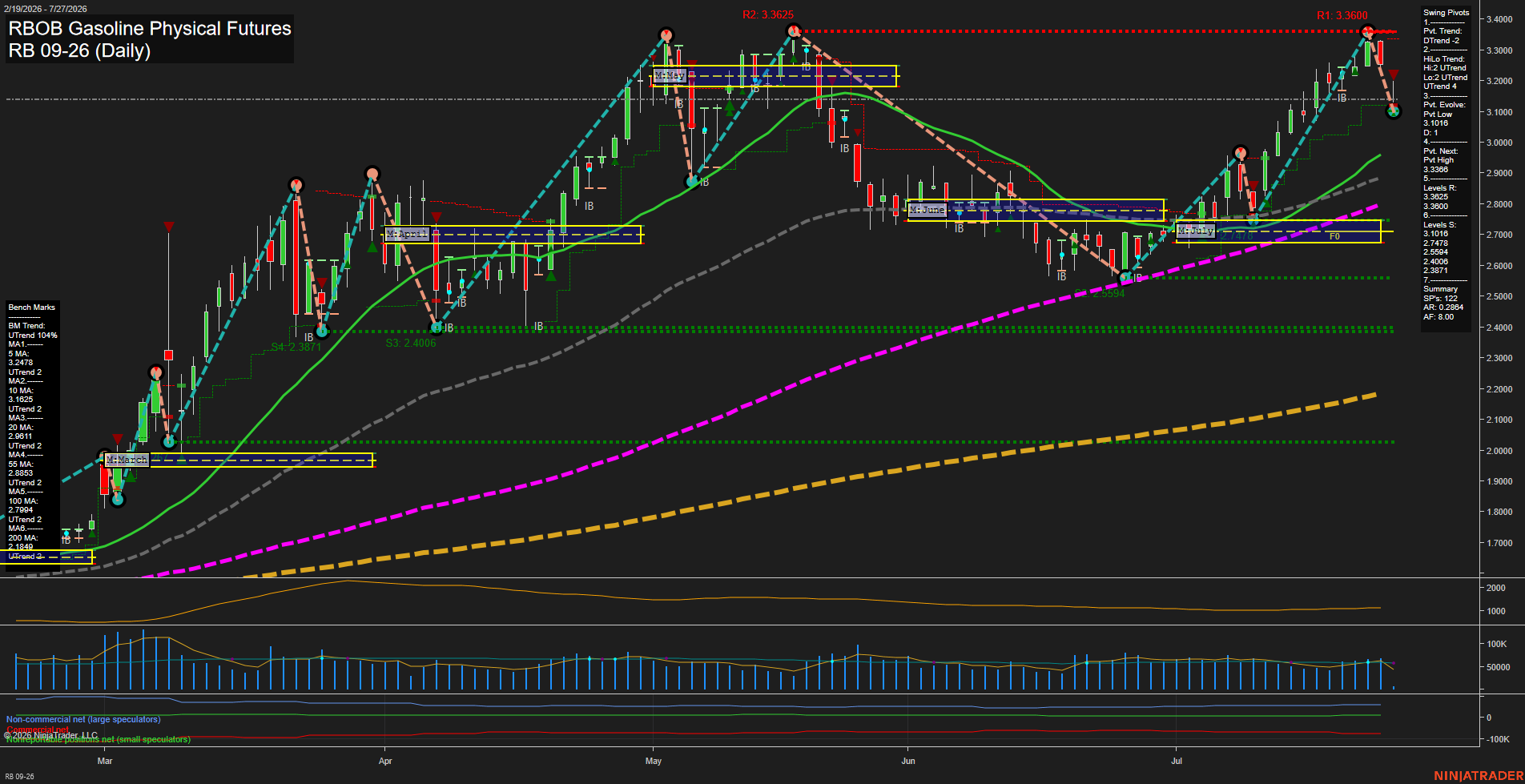Click the RB 09-26 (Daily) subtitle

tap(79, 50)
